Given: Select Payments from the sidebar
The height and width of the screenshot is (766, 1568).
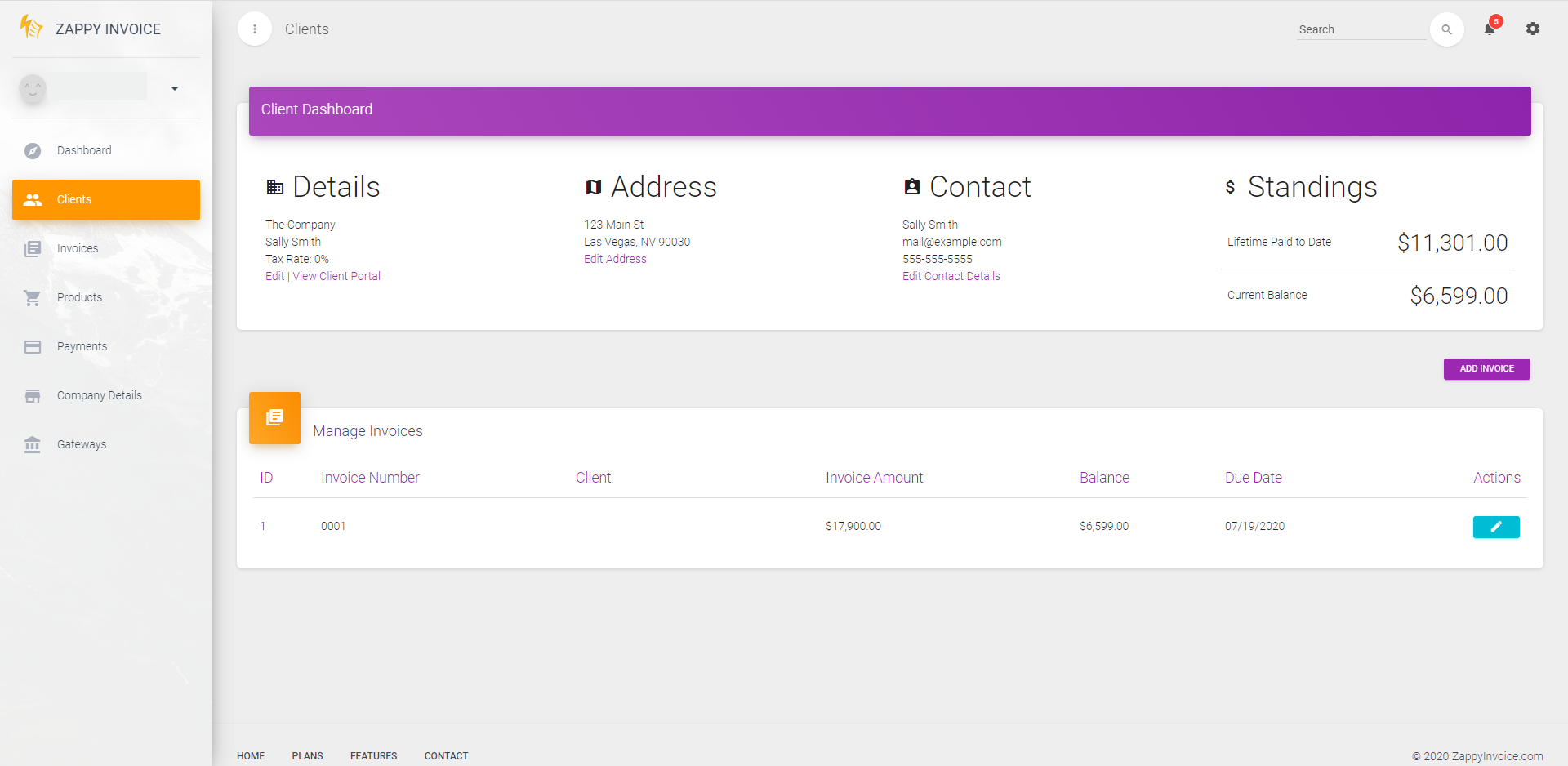Looking at the screenshot, I should pyautogui.click(x=82, y=346).
